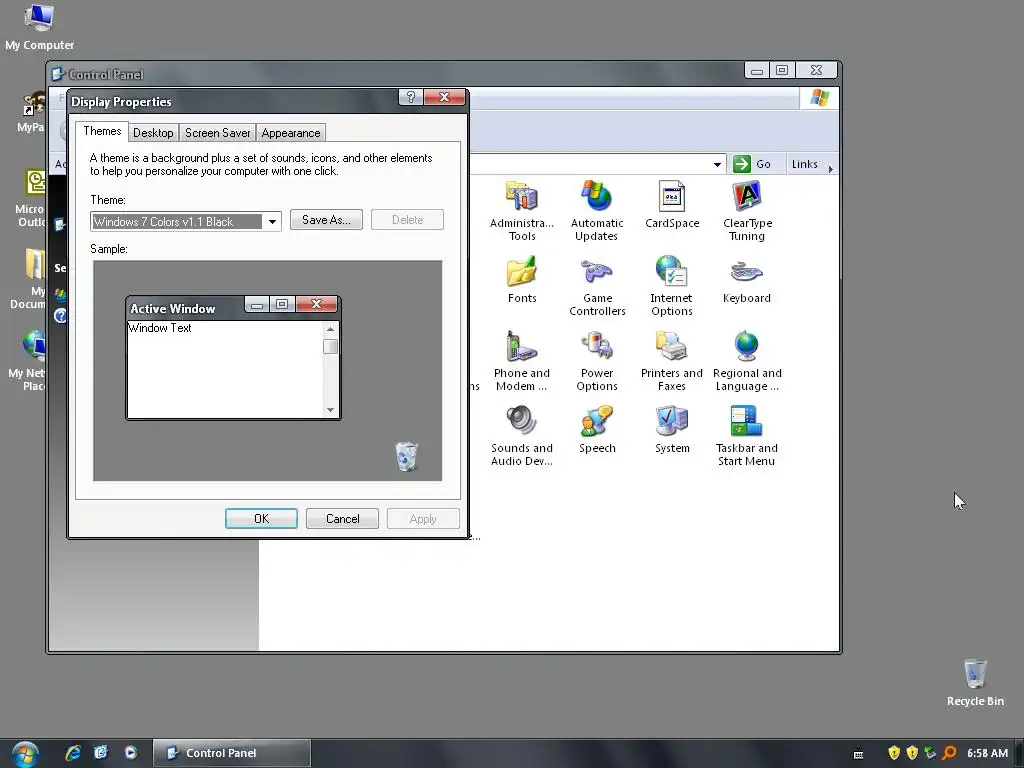The width and height of the screenshot is (1024, 768).
Task: Click the Go button in address bar
Action: pos(752,164)
